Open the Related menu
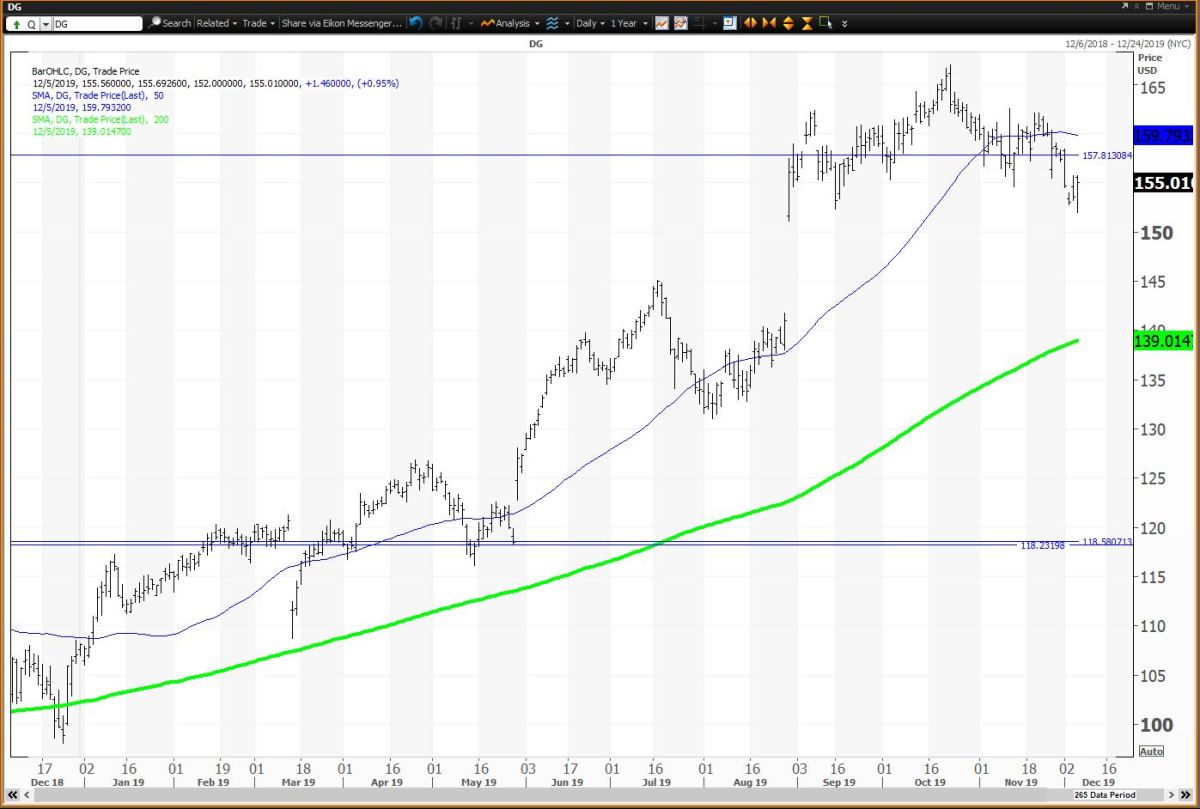 pyautogui.click(x=216, y=23)
